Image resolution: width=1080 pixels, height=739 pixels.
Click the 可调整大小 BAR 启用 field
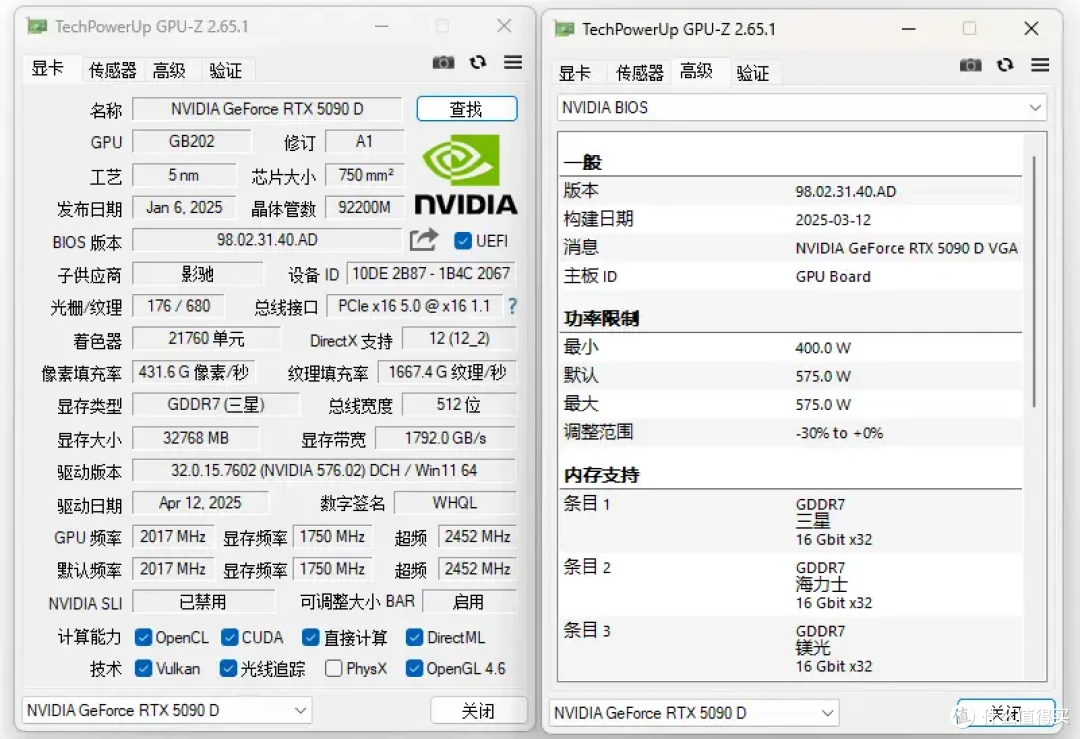[x=469, y=602]
